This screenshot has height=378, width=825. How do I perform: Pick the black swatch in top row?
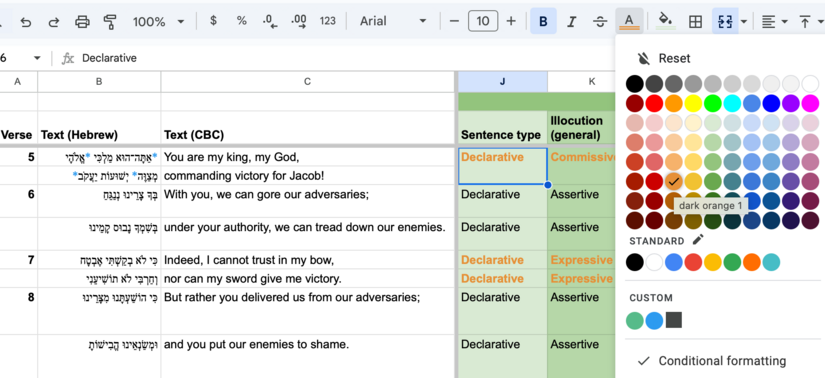coord(635,84)
